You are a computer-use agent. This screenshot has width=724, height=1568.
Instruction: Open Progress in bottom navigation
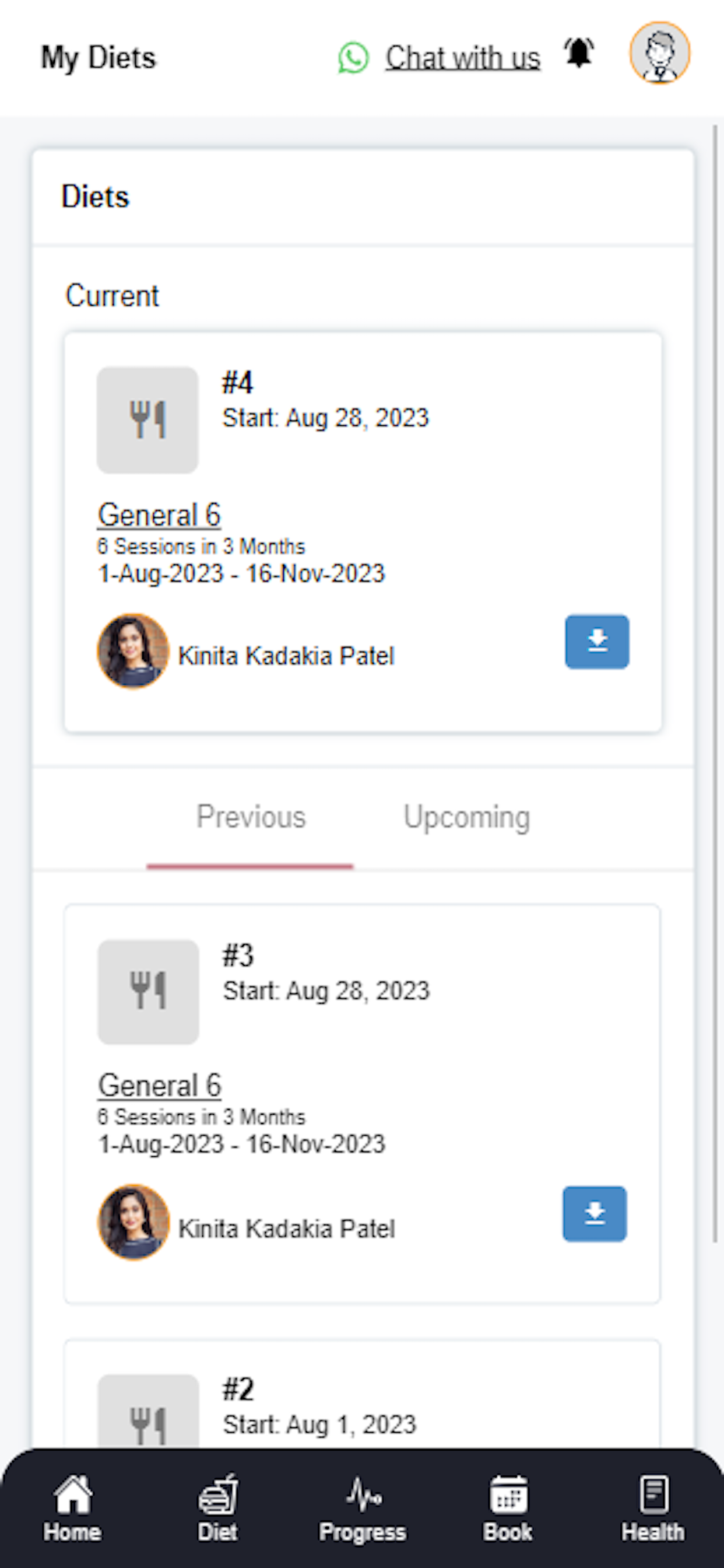pyautogui.click(x=363, y=1508)
